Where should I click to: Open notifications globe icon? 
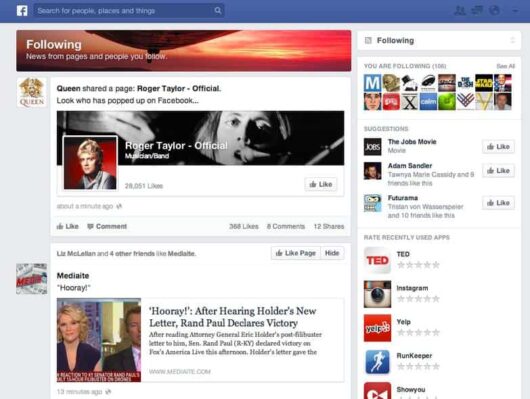(x=495, y=11)
